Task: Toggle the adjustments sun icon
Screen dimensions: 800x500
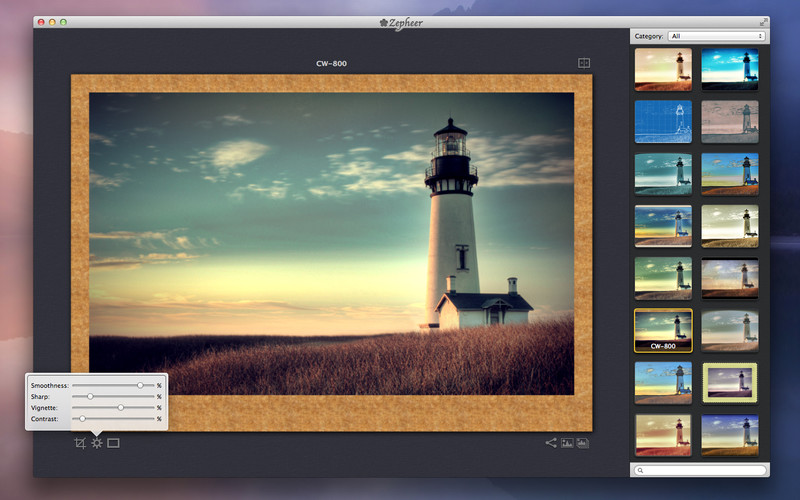Action: (96, 443)
